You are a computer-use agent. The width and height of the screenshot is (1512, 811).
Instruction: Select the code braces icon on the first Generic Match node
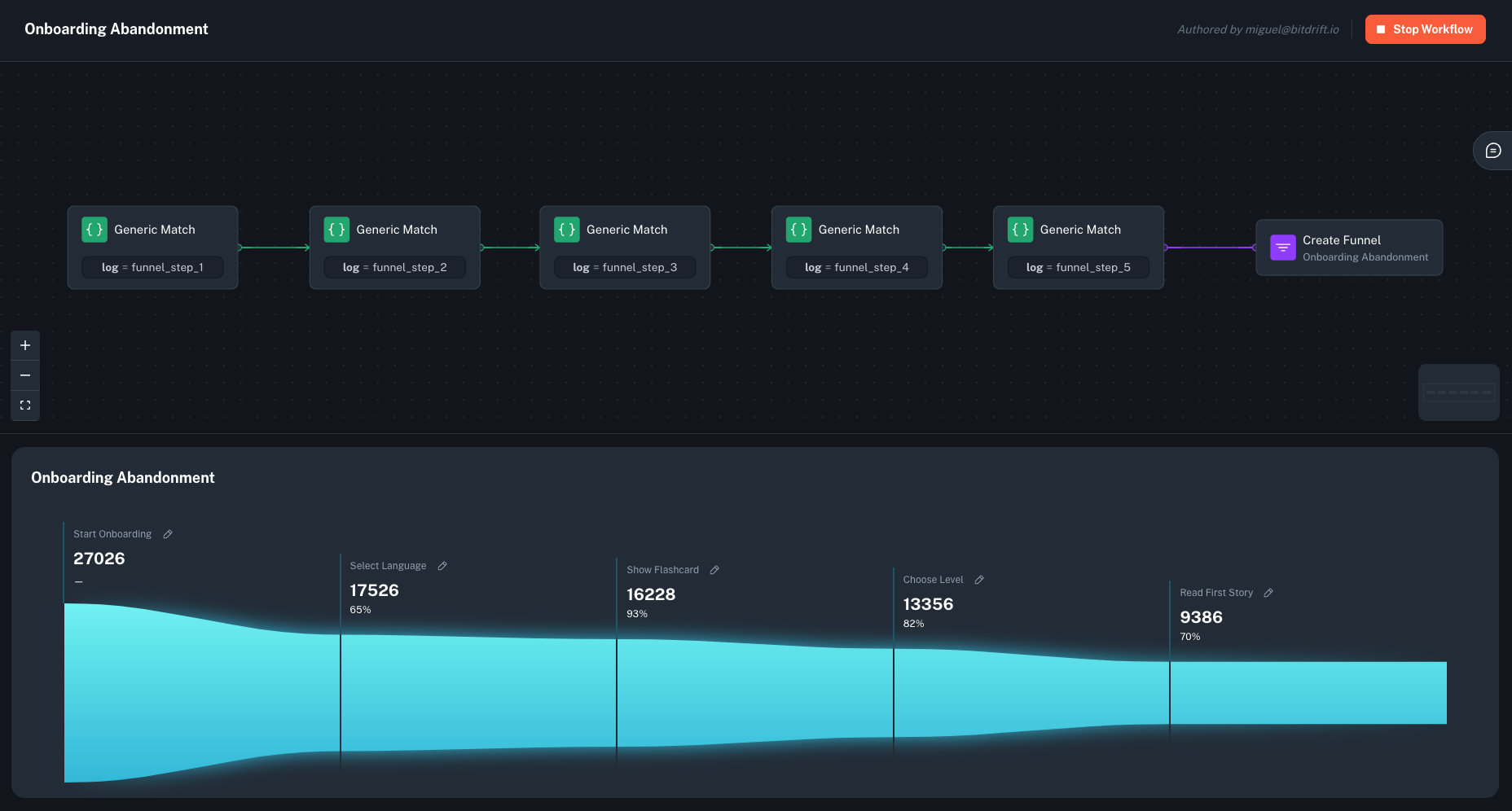tap(94, 229)
